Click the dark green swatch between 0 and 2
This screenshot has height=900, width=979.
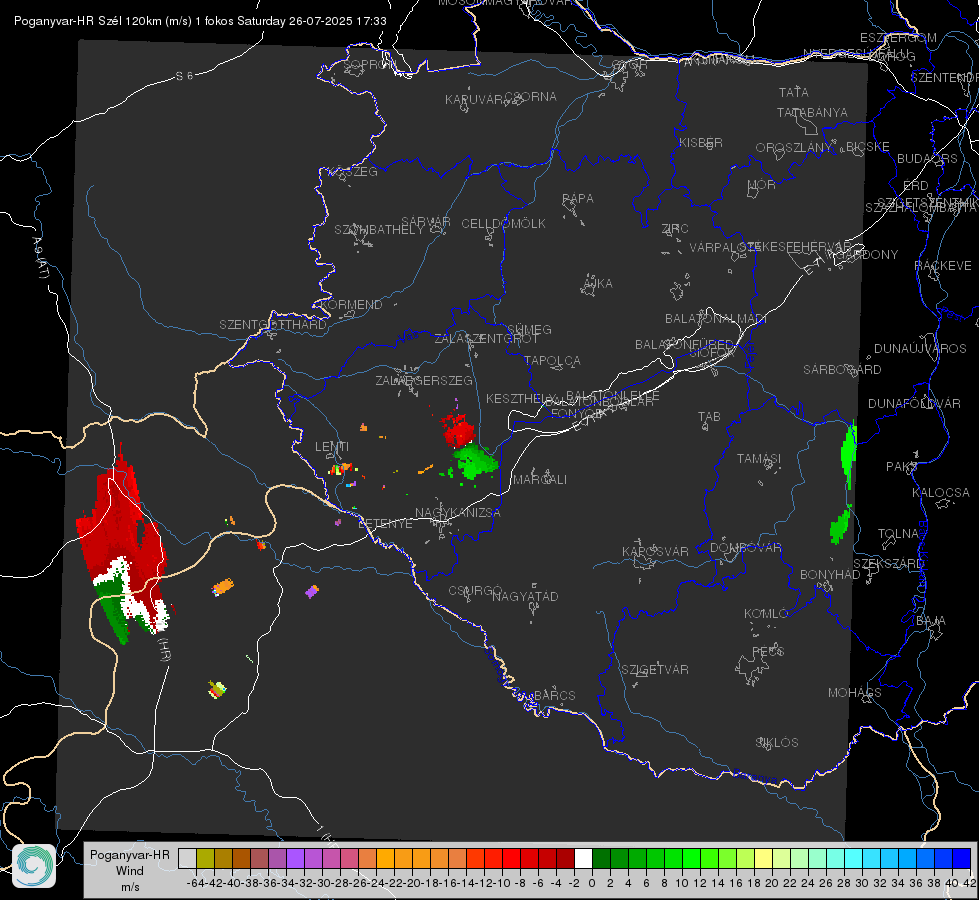click(601, 858)
